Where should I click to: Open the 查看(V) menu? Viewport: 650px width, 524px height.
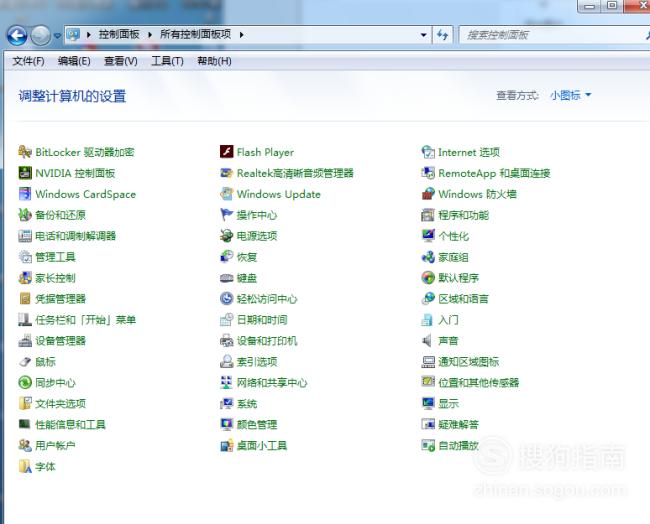click(121, 61)
